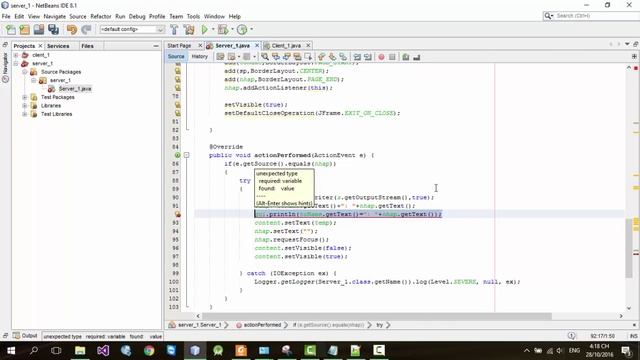This screenshot has height=360, width=640.
Task: Click the actionPerformed breadcrumb item
Action: pos(262,325)
